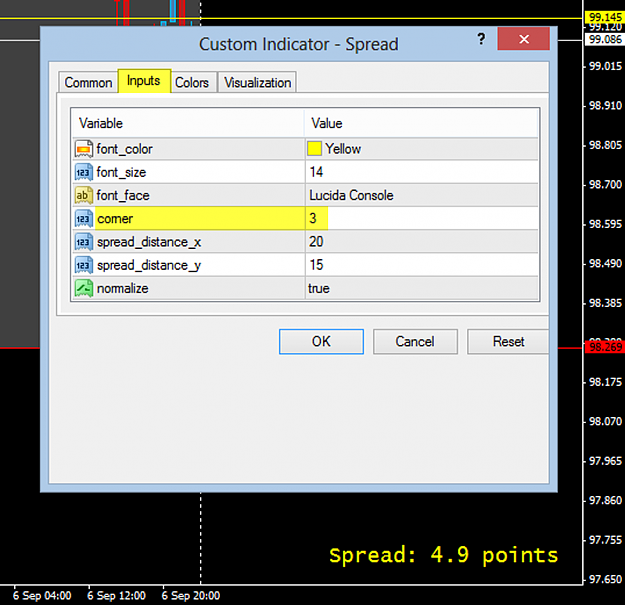This screenshot has height=605, width=625.
Task: Click the yellow color swatch for font_color
Action: 314,149
